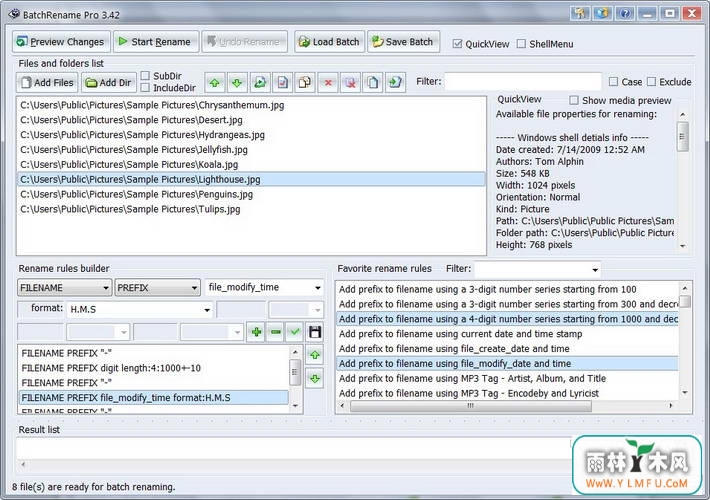Image resolution: width=710 pixels, height=500 pixels.
Task: Save Batch button
Action: (x=403, y=42)
